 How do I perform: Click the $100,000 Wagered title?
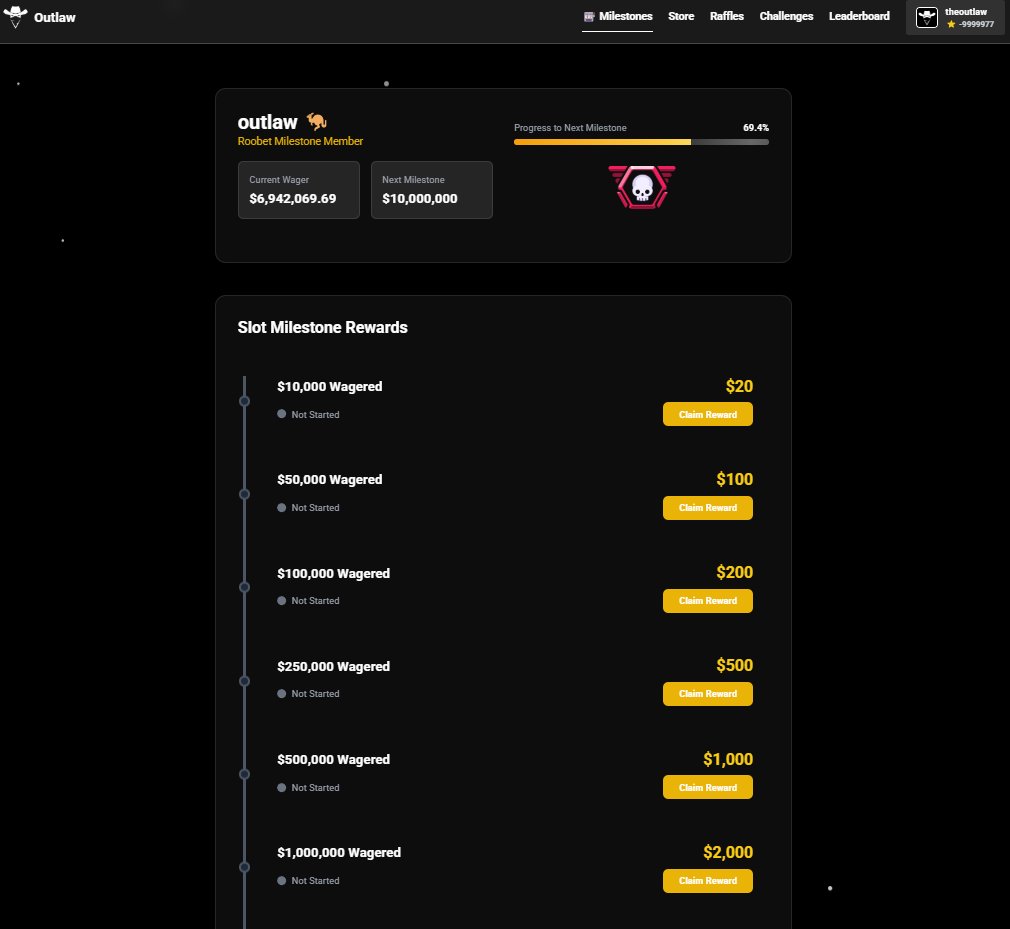pos(333,573)
